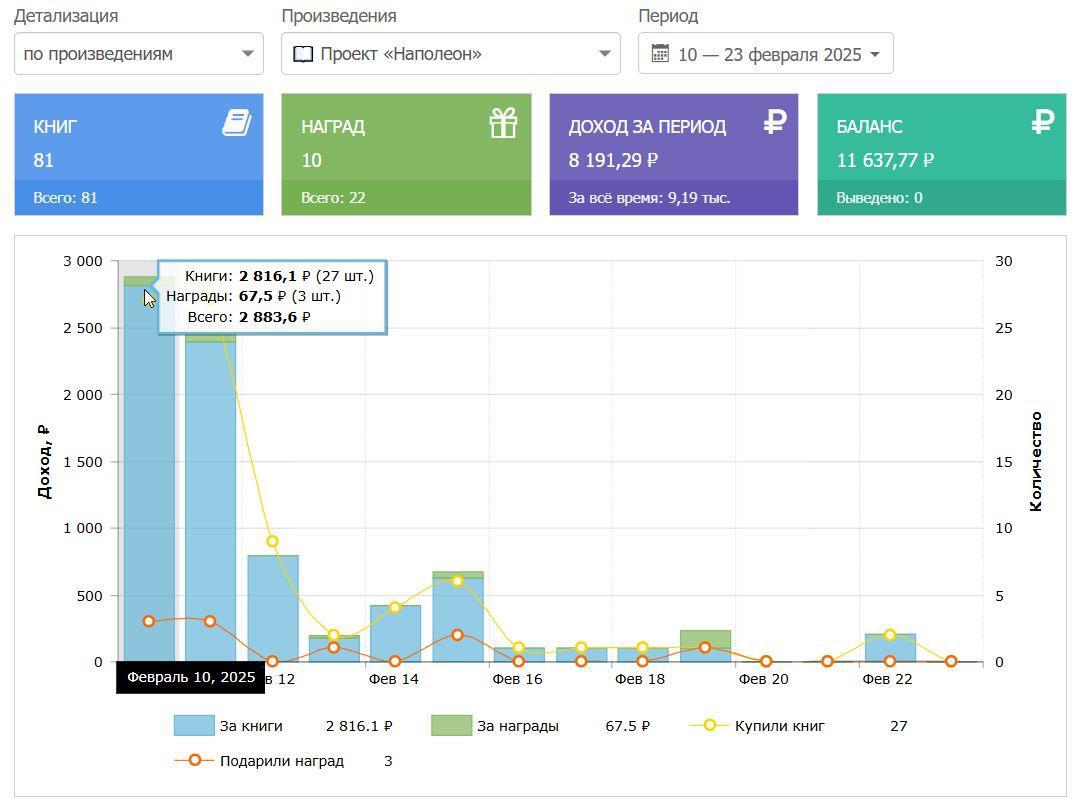The image size is (1073, 799).
Task: Hide the 'Подарили наград' line series
Action: [280, 761]
